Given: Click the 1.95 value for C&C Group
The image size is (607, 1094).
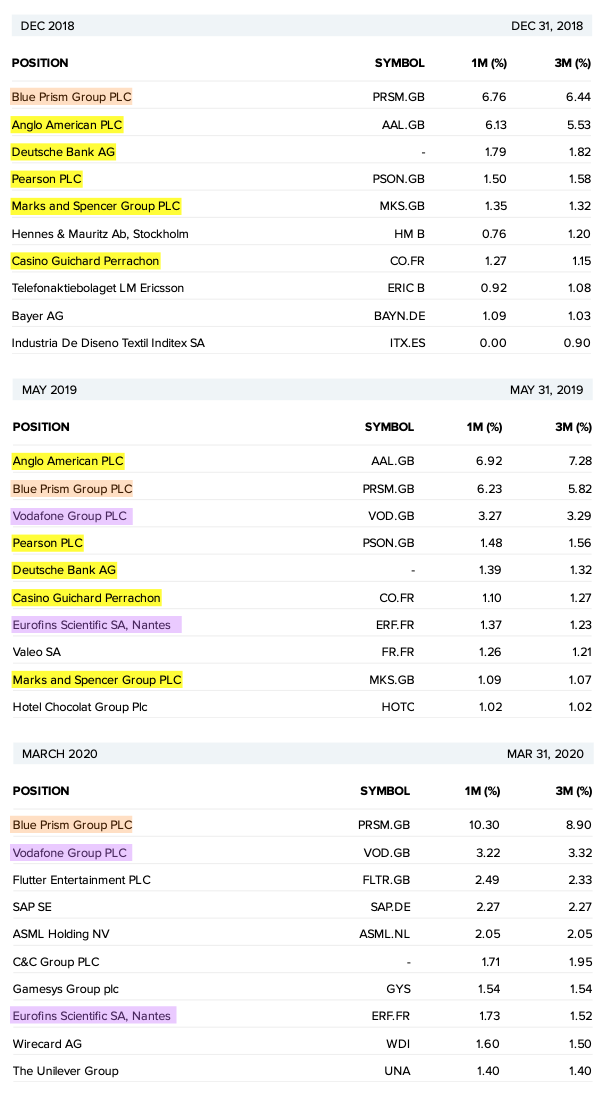Looking at the screenshot, I should coord(580,962).
